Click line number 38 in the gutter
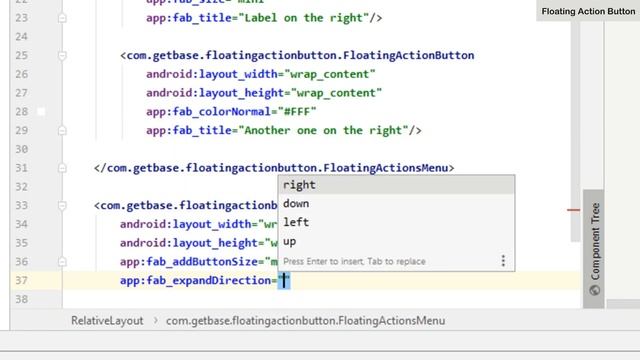 click(x=22, y=299)
